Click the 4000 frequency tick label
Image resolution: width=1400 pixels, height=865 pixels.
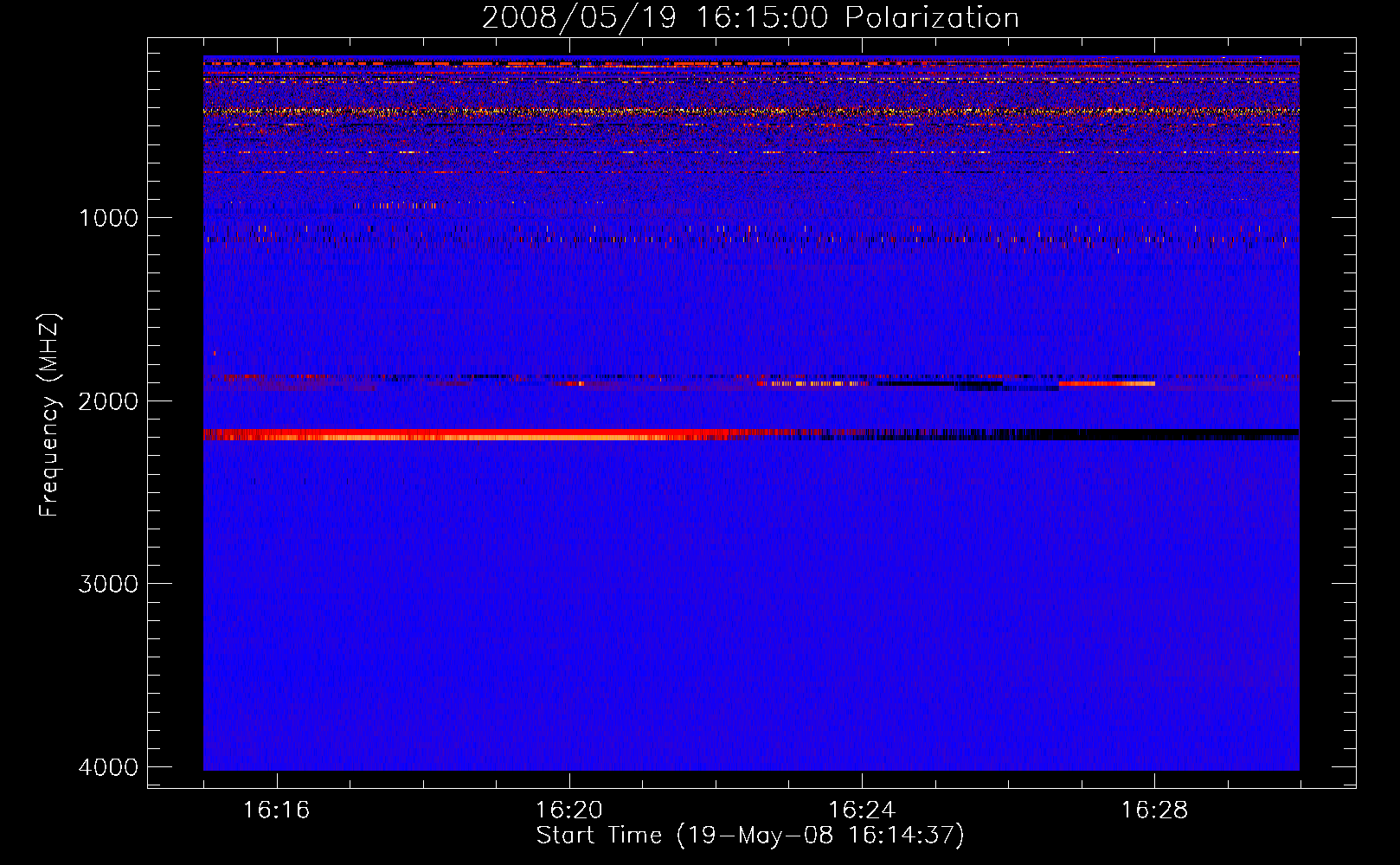pyautogui.click(x=108, y=767)
